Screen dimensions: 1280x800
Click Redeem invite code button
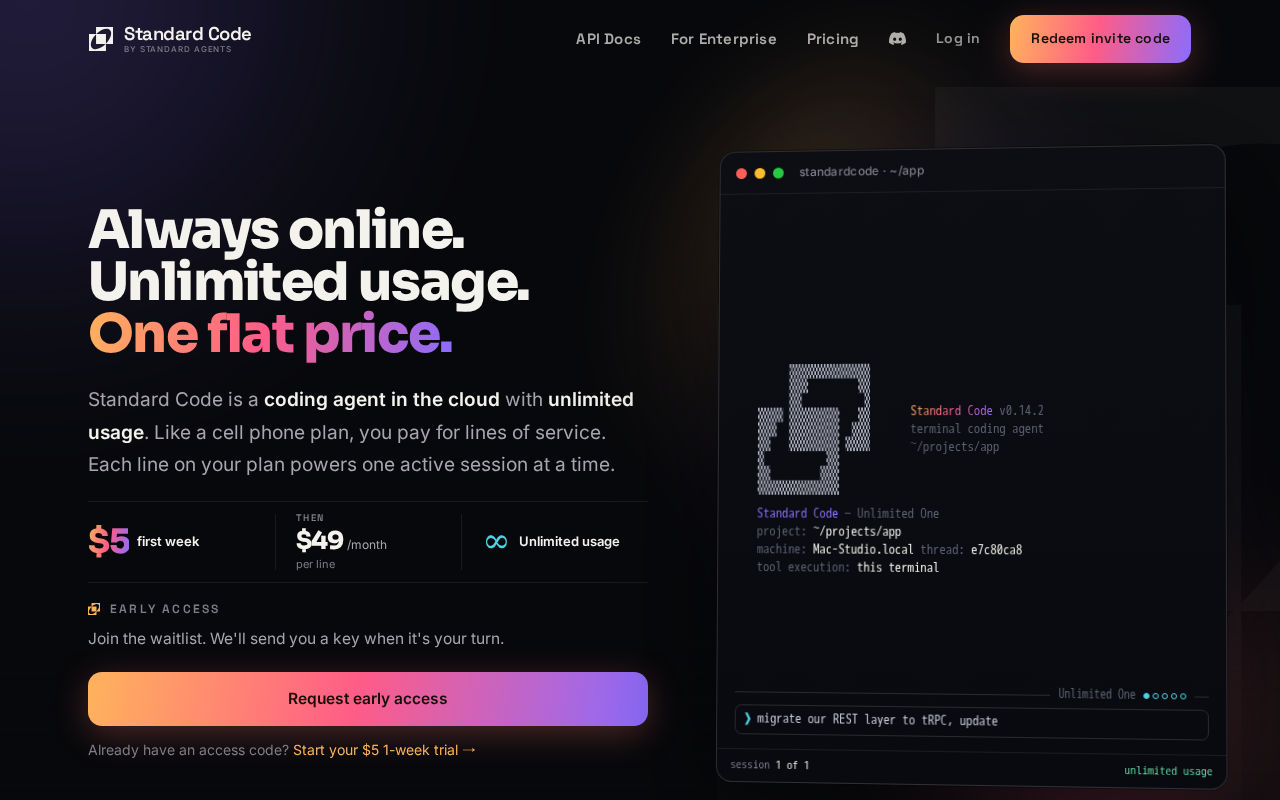click(1100, 39)
